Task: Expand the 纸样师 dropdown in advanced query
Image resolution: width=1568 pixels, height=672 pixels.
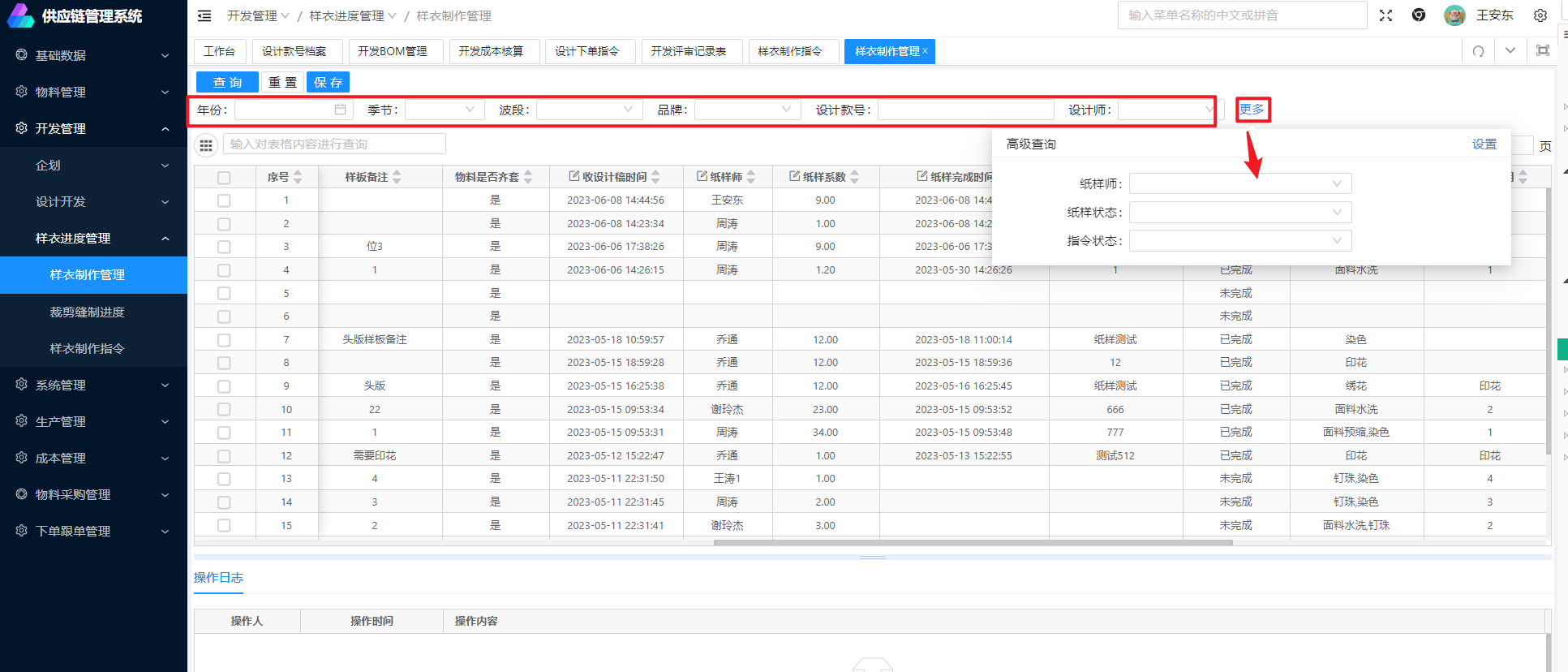Action: click(1239, 184)
